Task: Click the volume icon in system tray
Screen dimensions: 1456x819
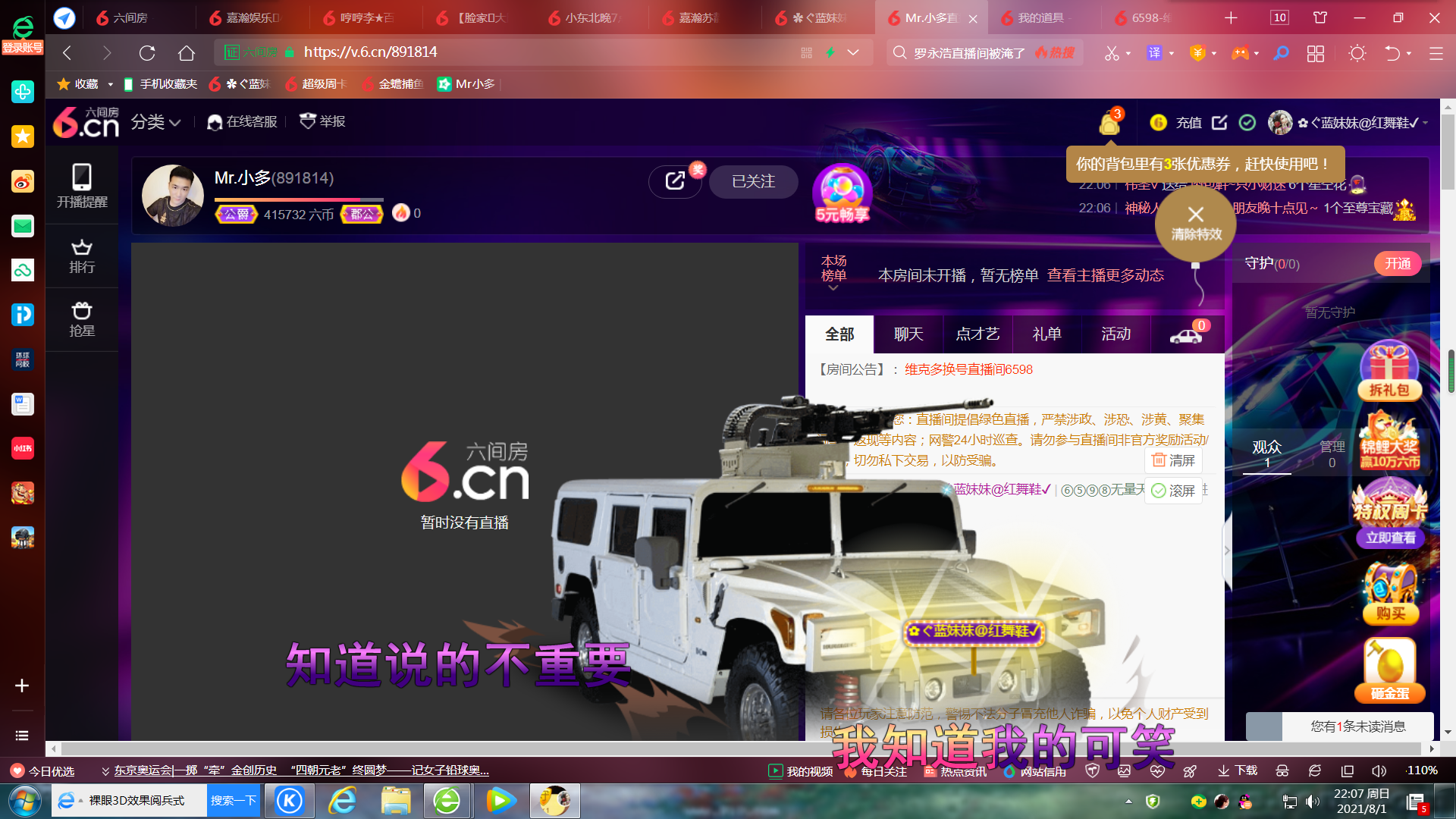Action: (1313, 802)
